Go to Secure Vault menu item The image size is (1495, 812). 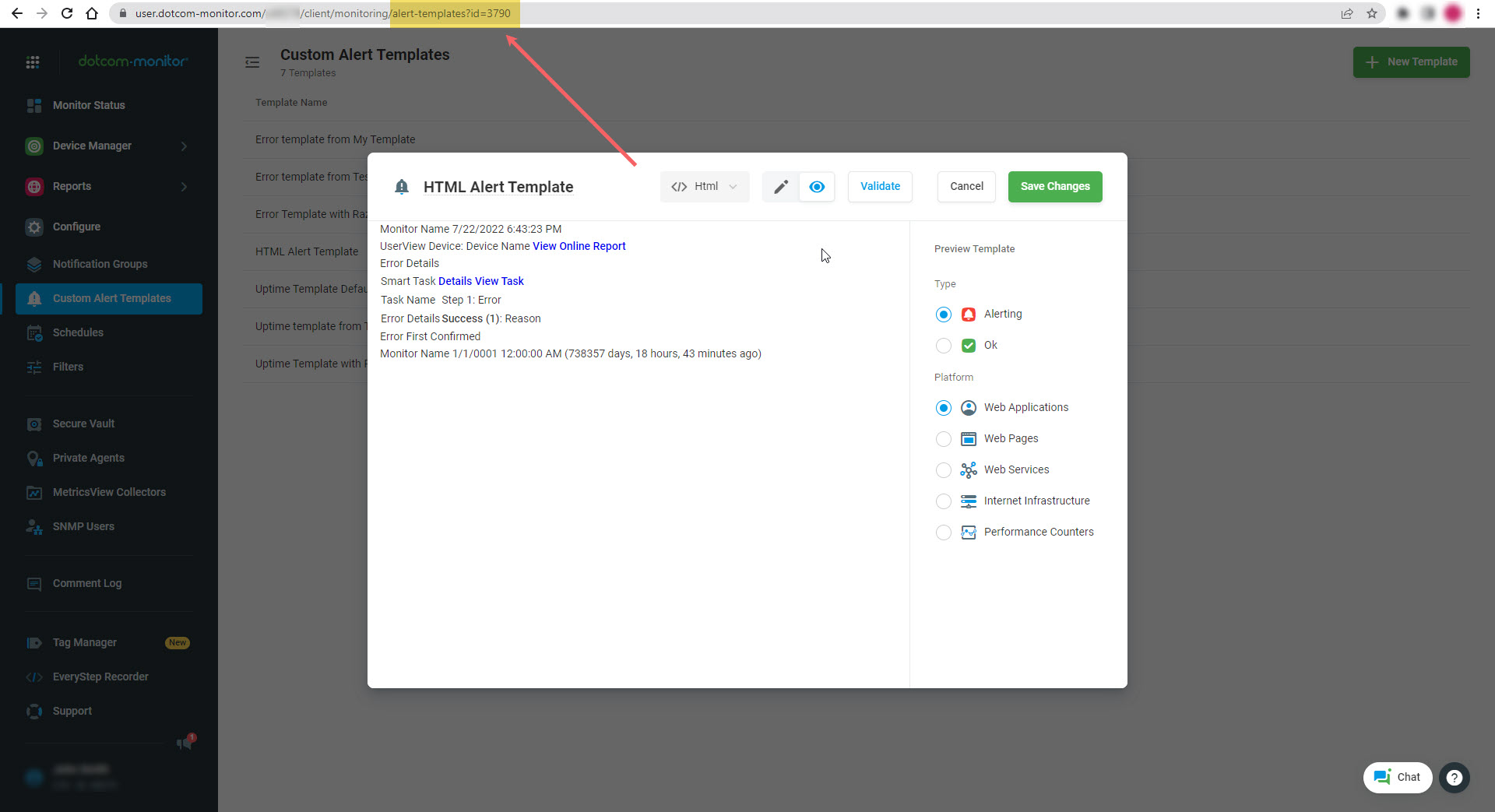point(83,424)
